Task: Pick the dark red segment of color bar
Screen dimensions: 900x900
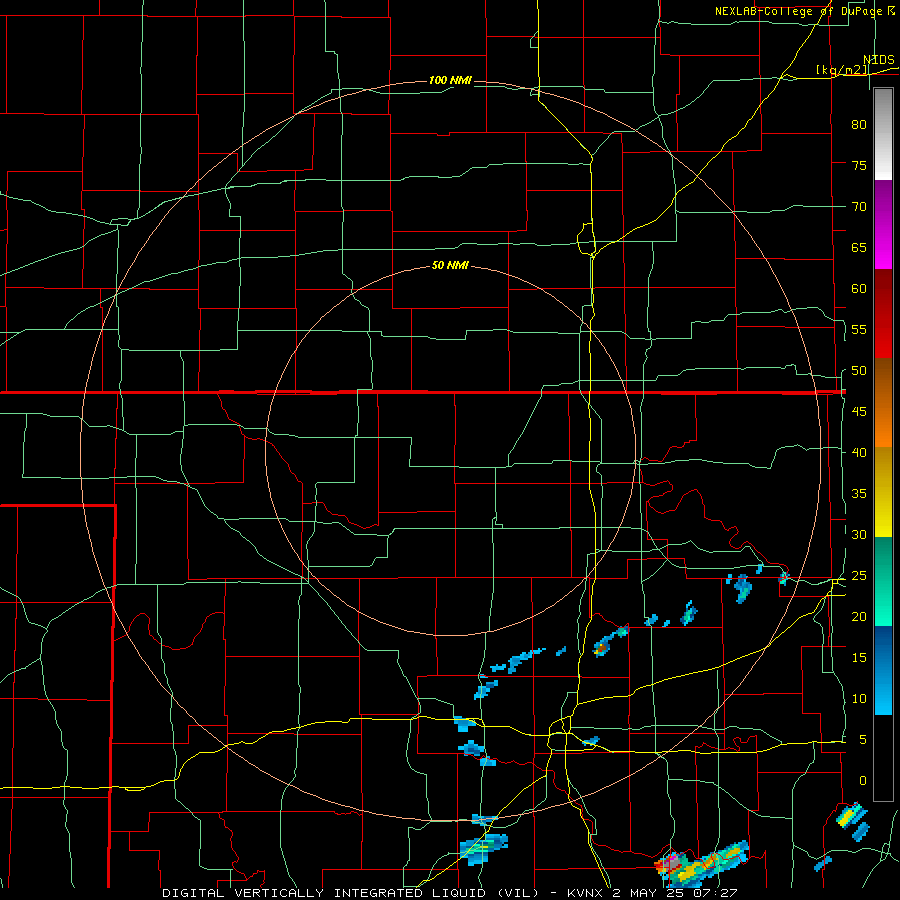Action: 883,314
